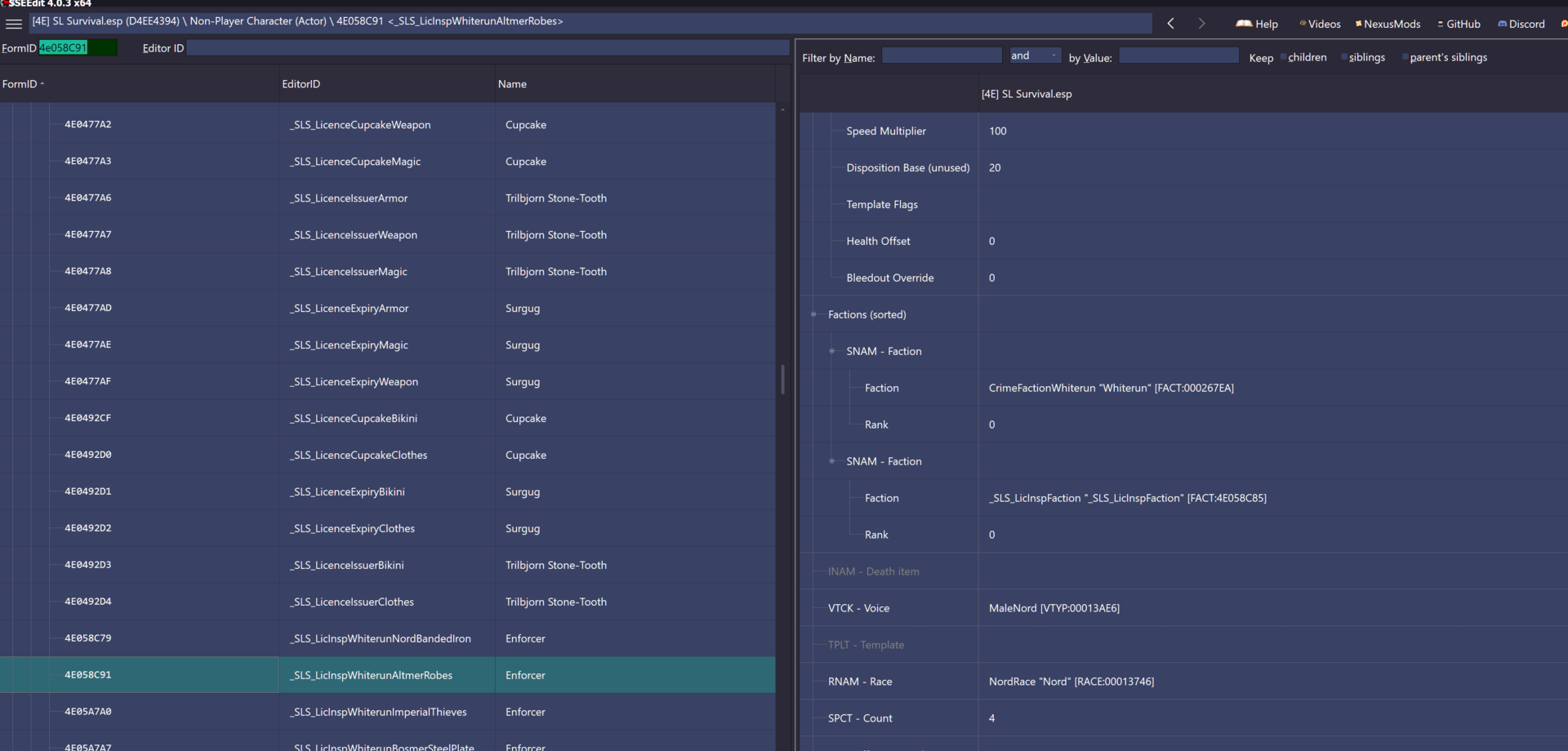Click Disposition Base value 20
The image size is (1568, 751).
tap(995, 167)
